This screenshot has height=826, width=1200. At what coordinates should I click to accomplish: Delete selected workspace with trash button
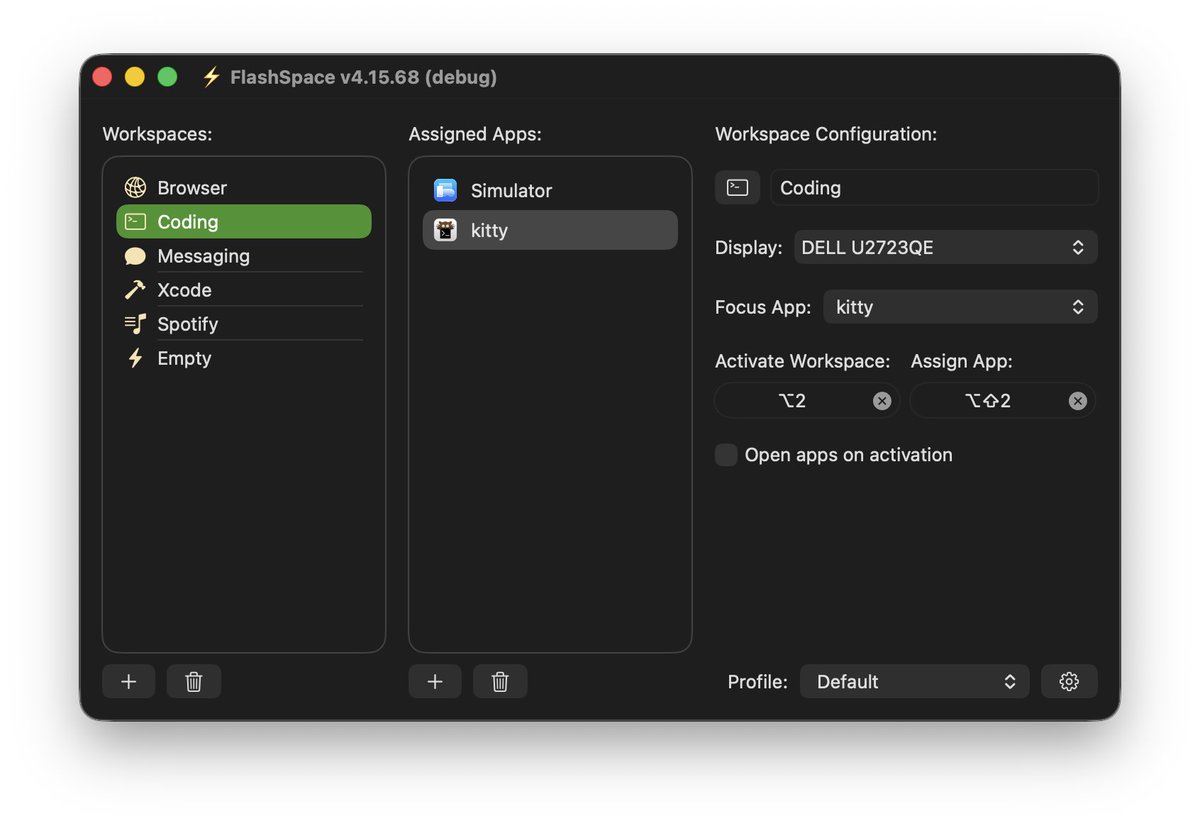194,681
